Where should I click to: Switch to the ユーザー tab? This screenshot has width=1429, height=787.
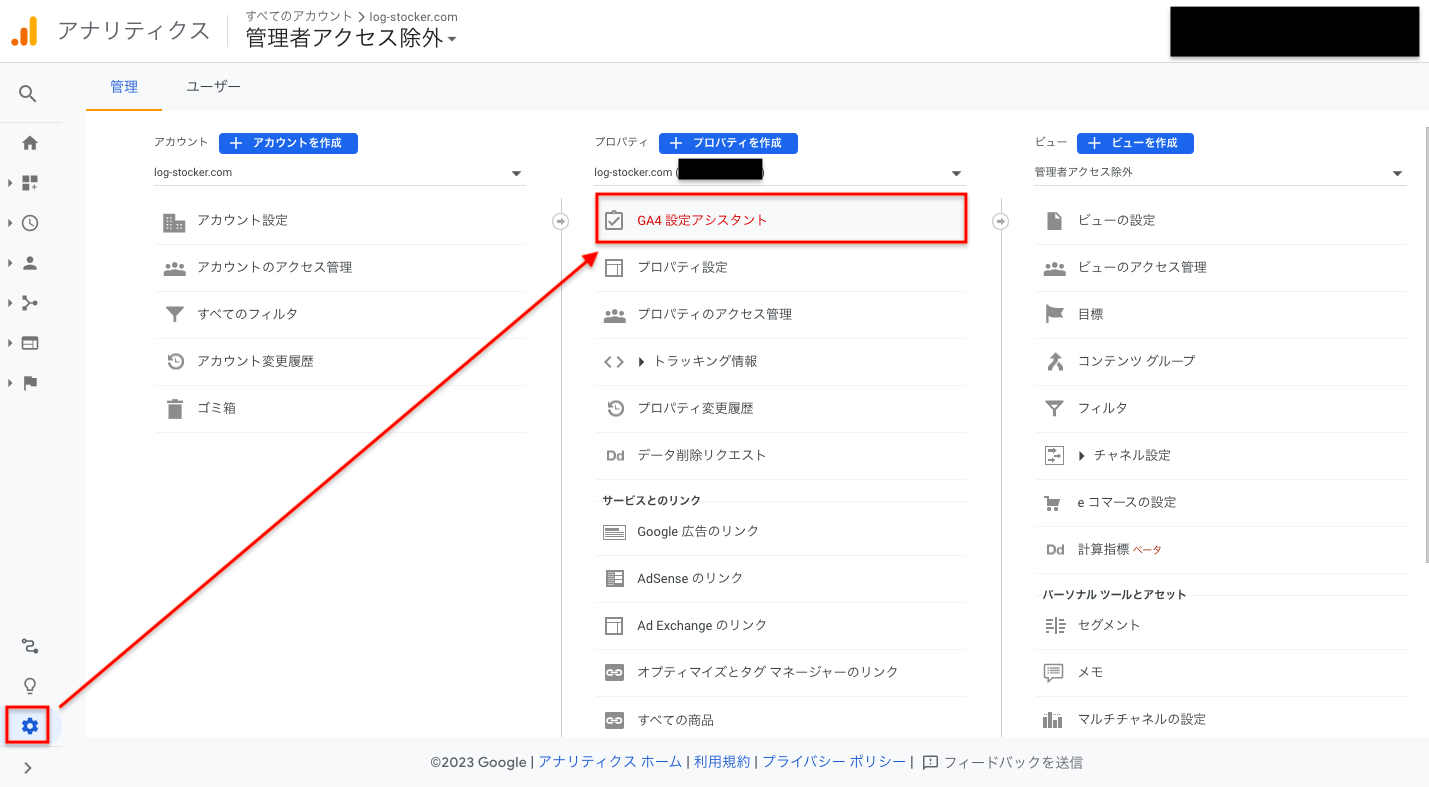click(x=213, y=87)
